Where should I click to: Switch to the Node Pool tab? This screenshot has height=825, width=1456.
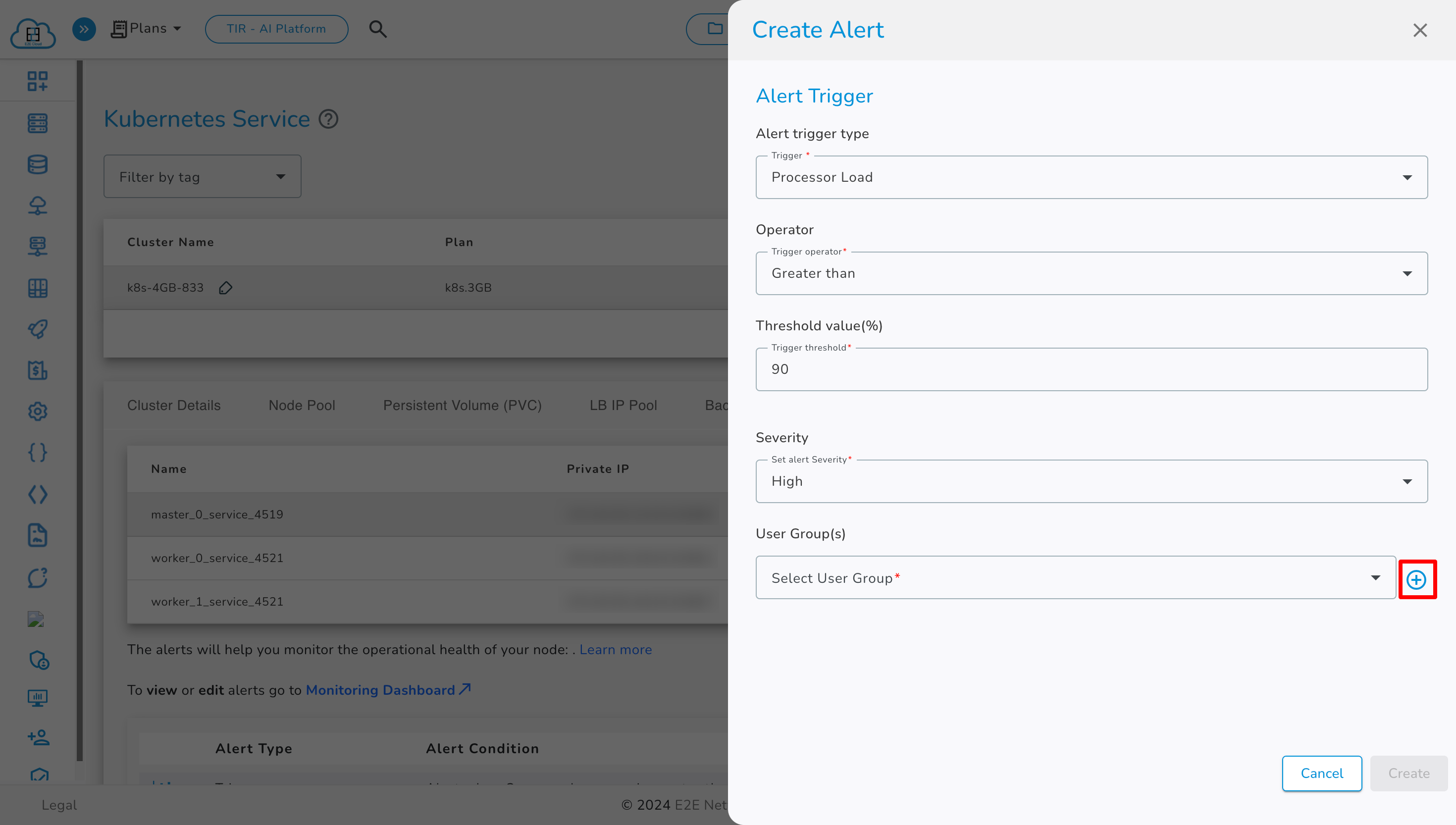tap(301, 405)
